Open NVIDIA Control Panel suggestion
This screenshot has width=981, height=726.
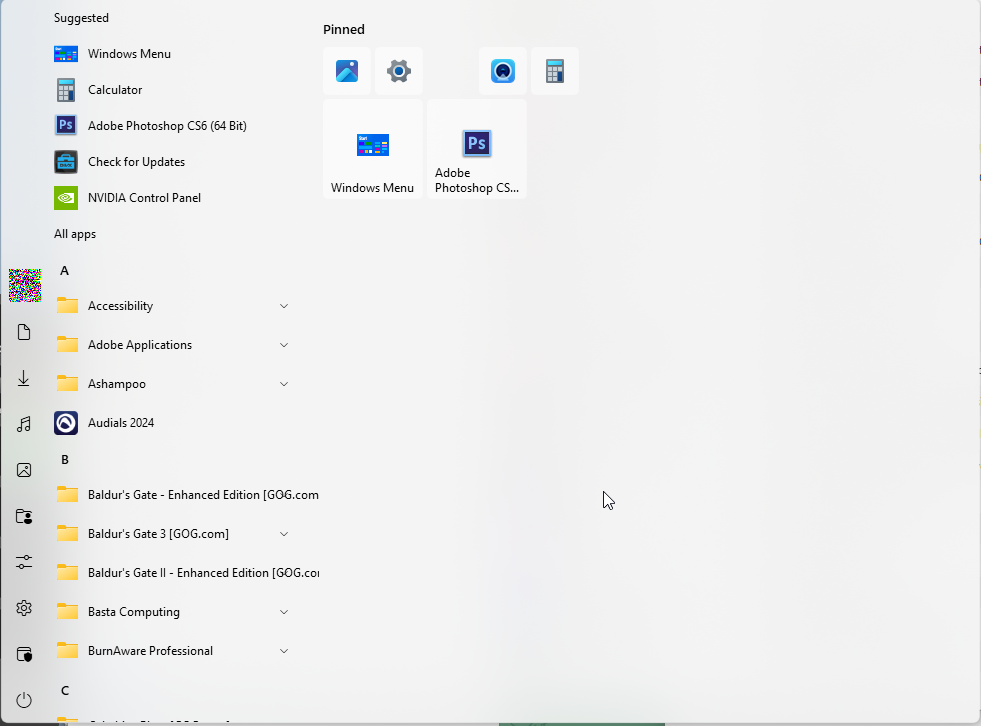128,198
